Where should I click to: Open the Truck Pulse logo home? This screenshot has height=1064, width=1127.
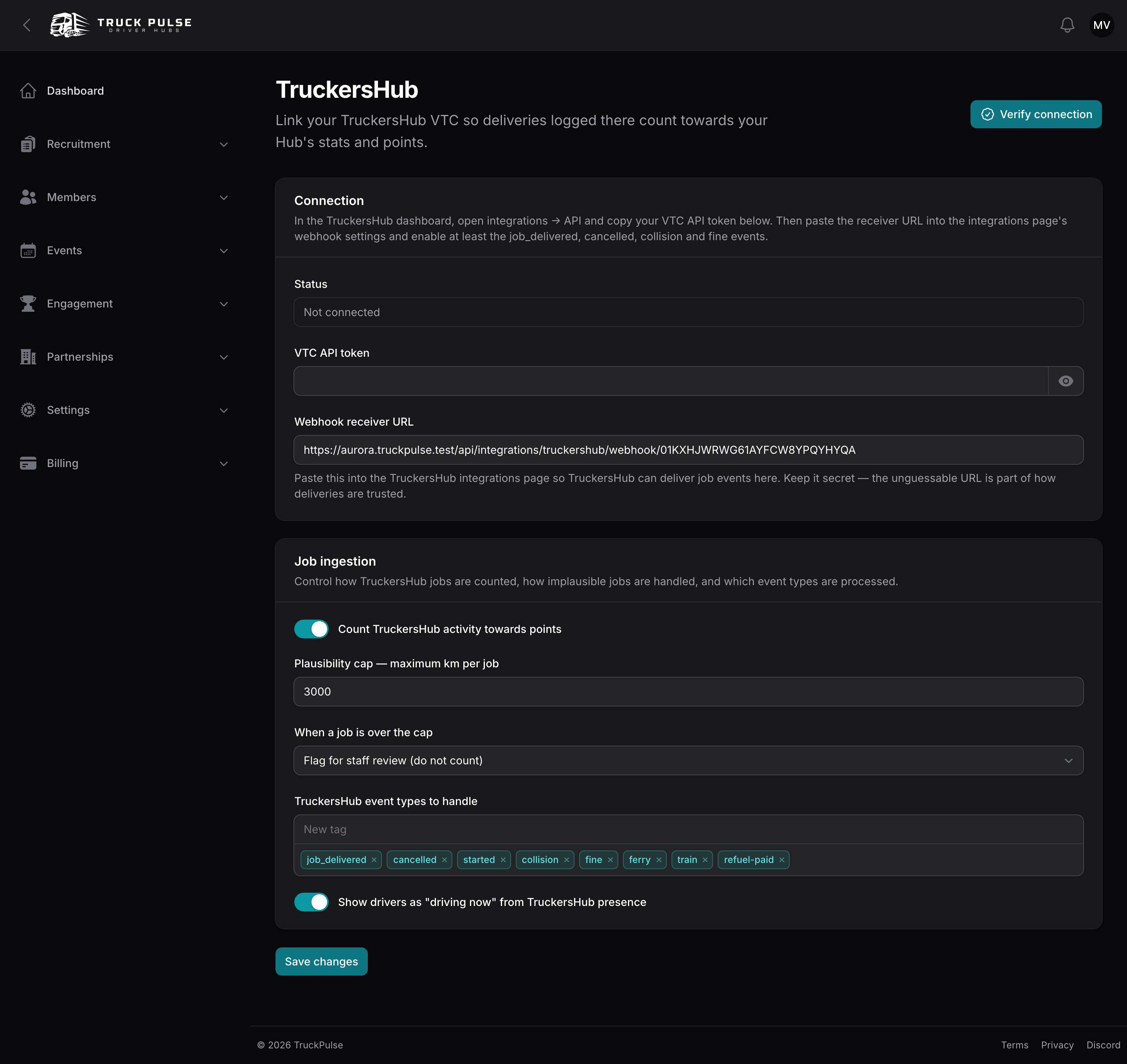point(120,25)
